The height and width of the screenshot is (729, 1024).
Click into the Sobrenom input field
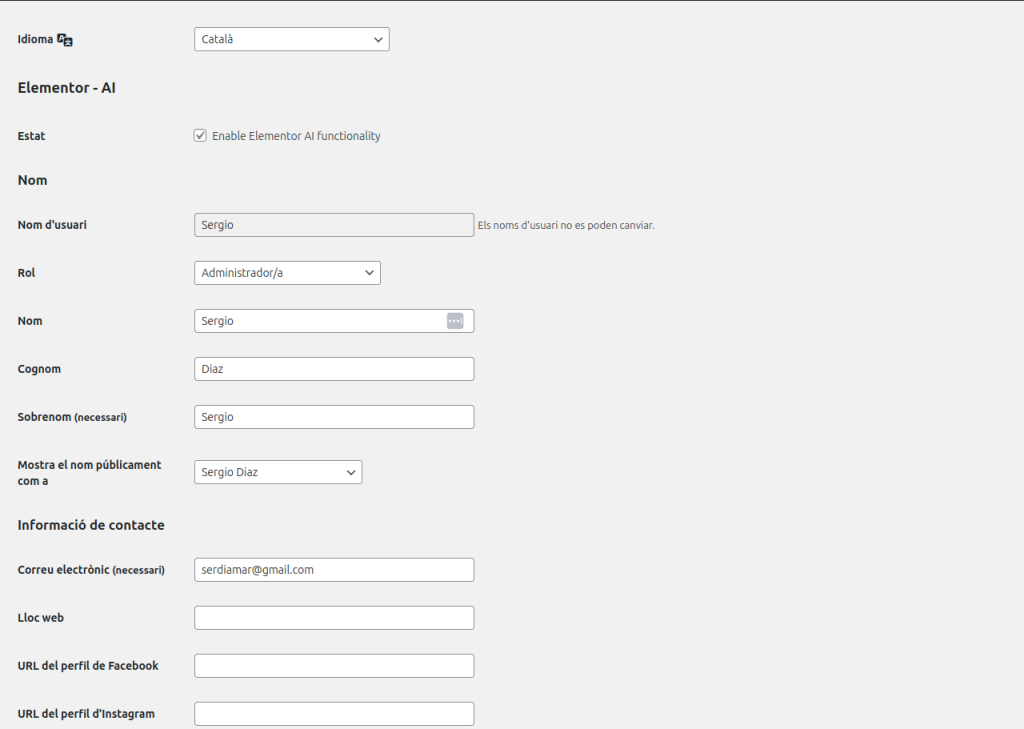(334, 417)
